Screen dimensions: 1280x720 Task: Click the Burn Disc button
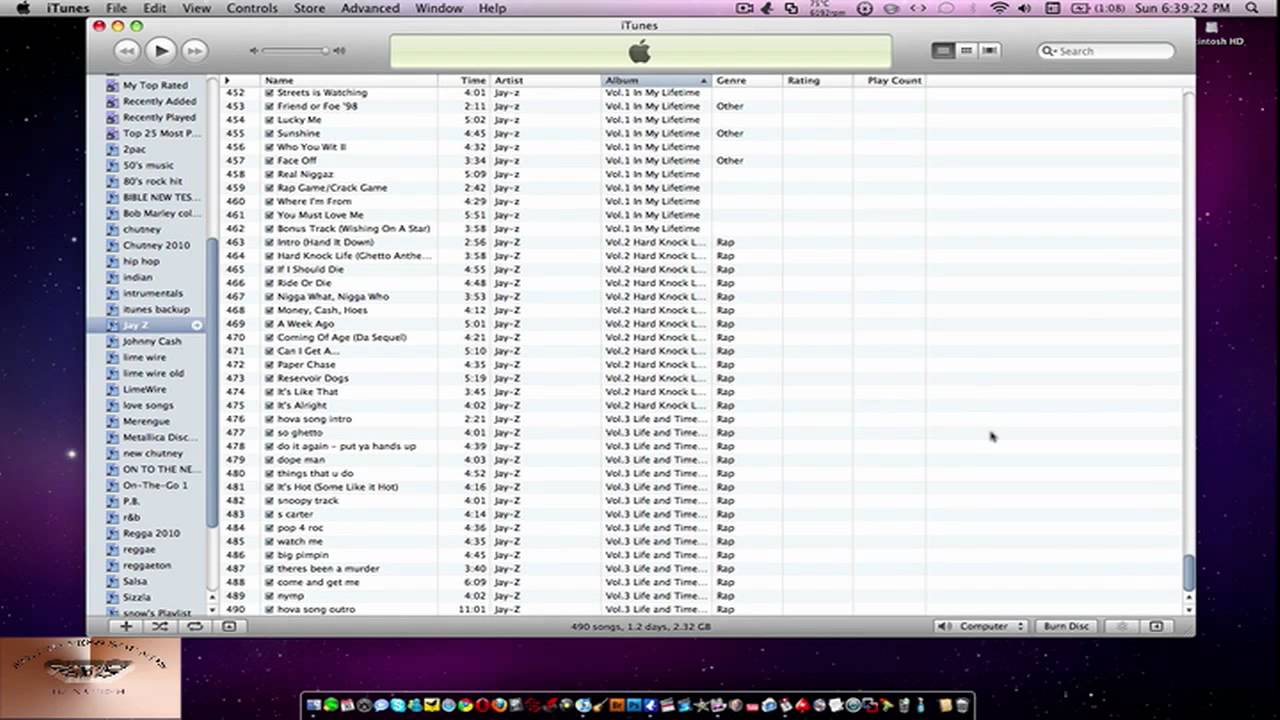click(1066, 626)
